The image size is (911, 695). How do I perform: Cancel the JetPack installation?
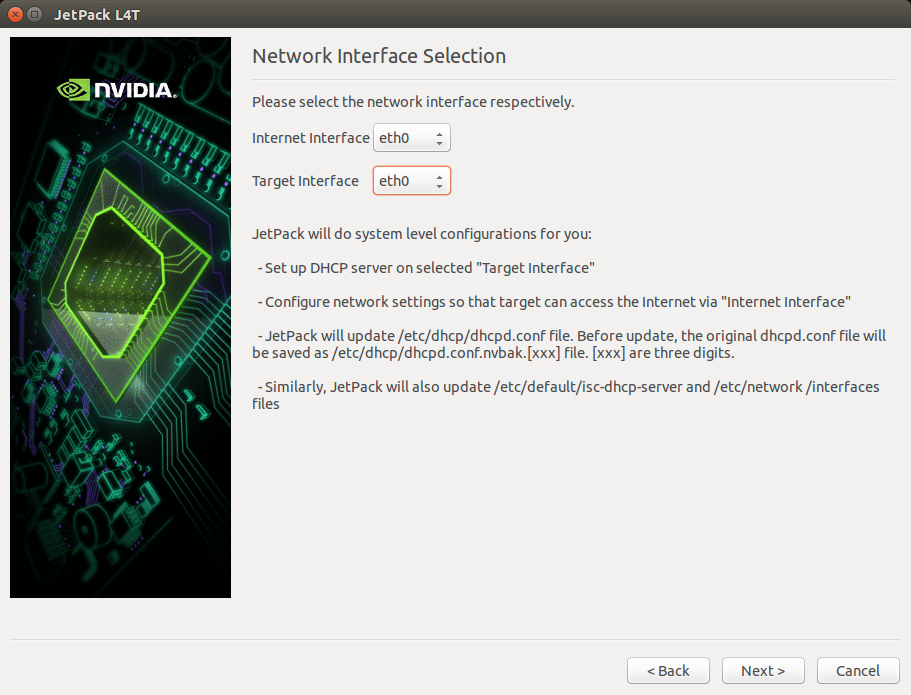[x=858, y=670]
